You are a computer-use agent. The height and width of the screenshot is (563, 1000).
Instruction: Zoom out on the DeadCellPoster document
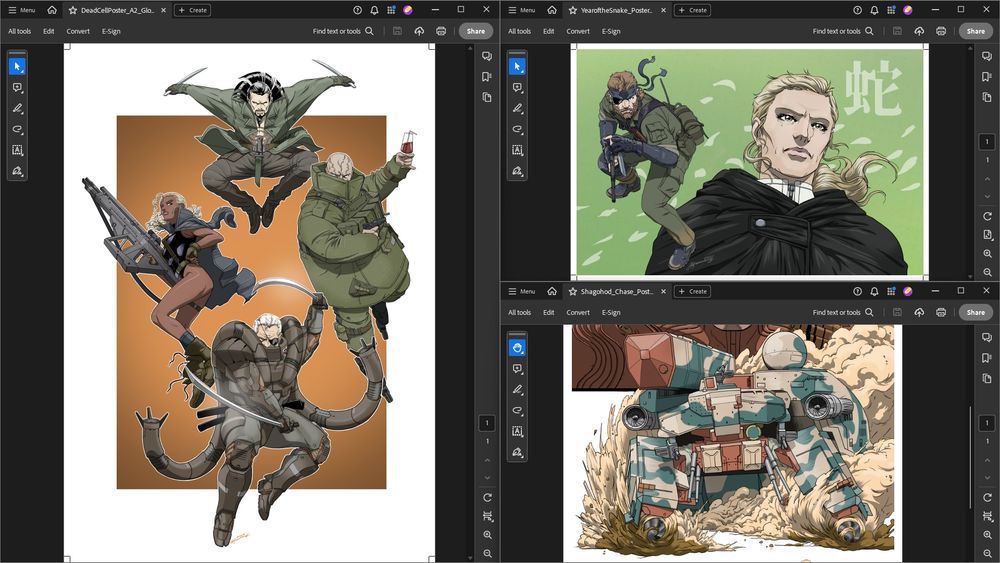pos(487,553)
